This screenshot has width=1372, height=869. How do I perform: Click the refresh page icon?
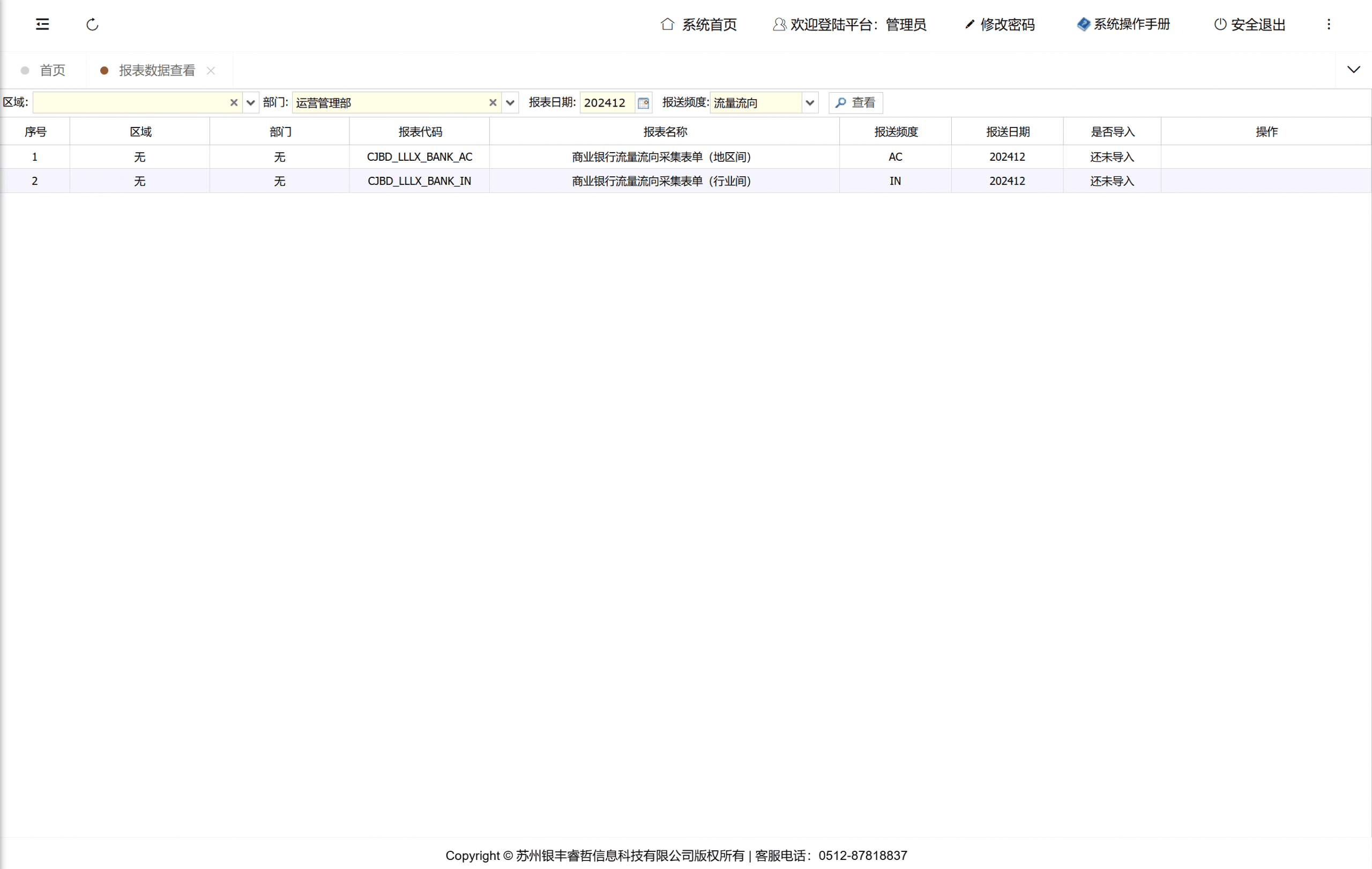coord(92,25)
